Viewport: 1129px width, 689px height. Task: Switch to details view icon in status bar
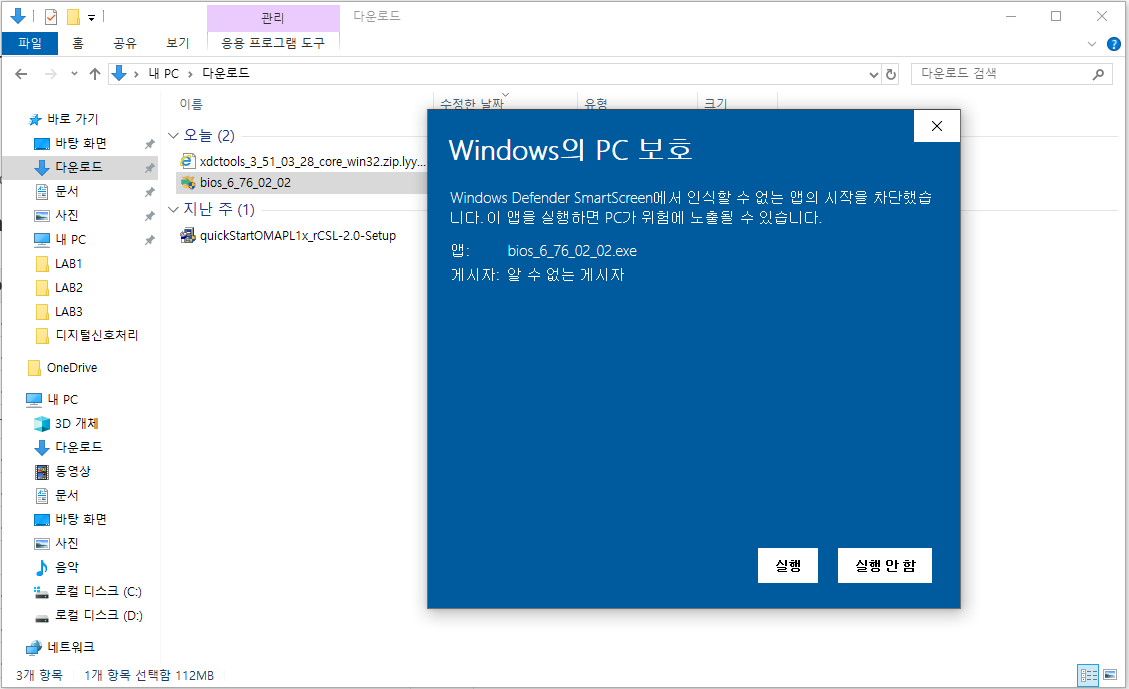click(x=1088, y=675)
